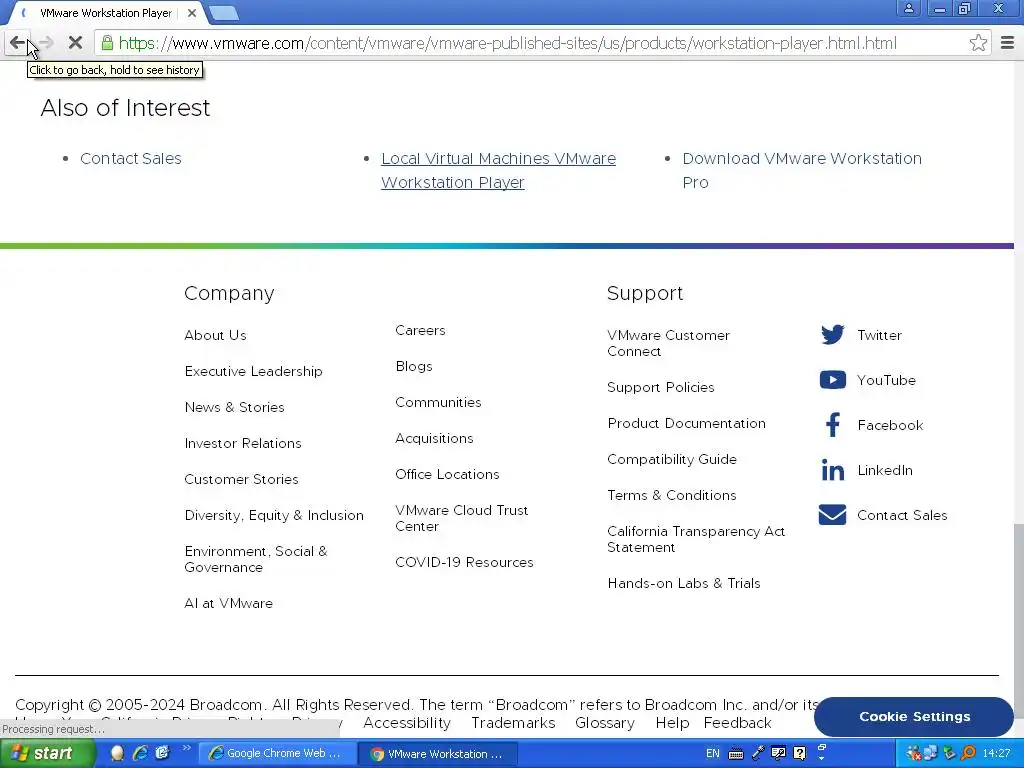
Task: Click the browser forward arrow
Action: [46, 43]
